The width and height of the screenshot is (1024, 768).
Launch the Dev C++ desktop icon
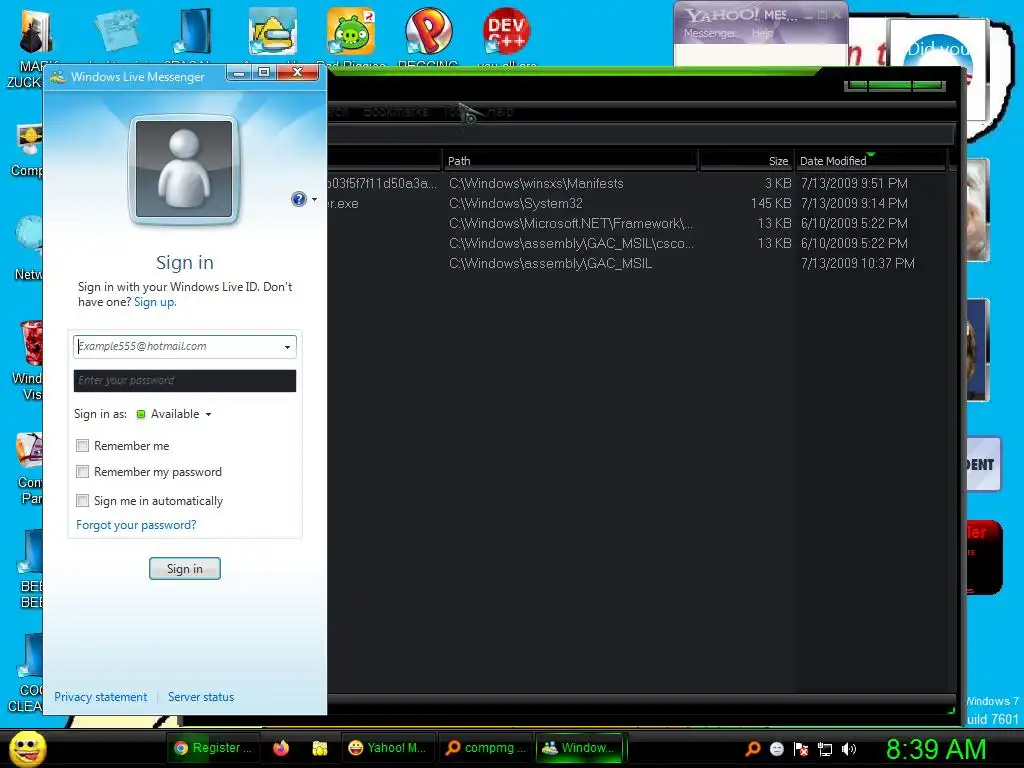pyautogui.click(x=506, y=31)
